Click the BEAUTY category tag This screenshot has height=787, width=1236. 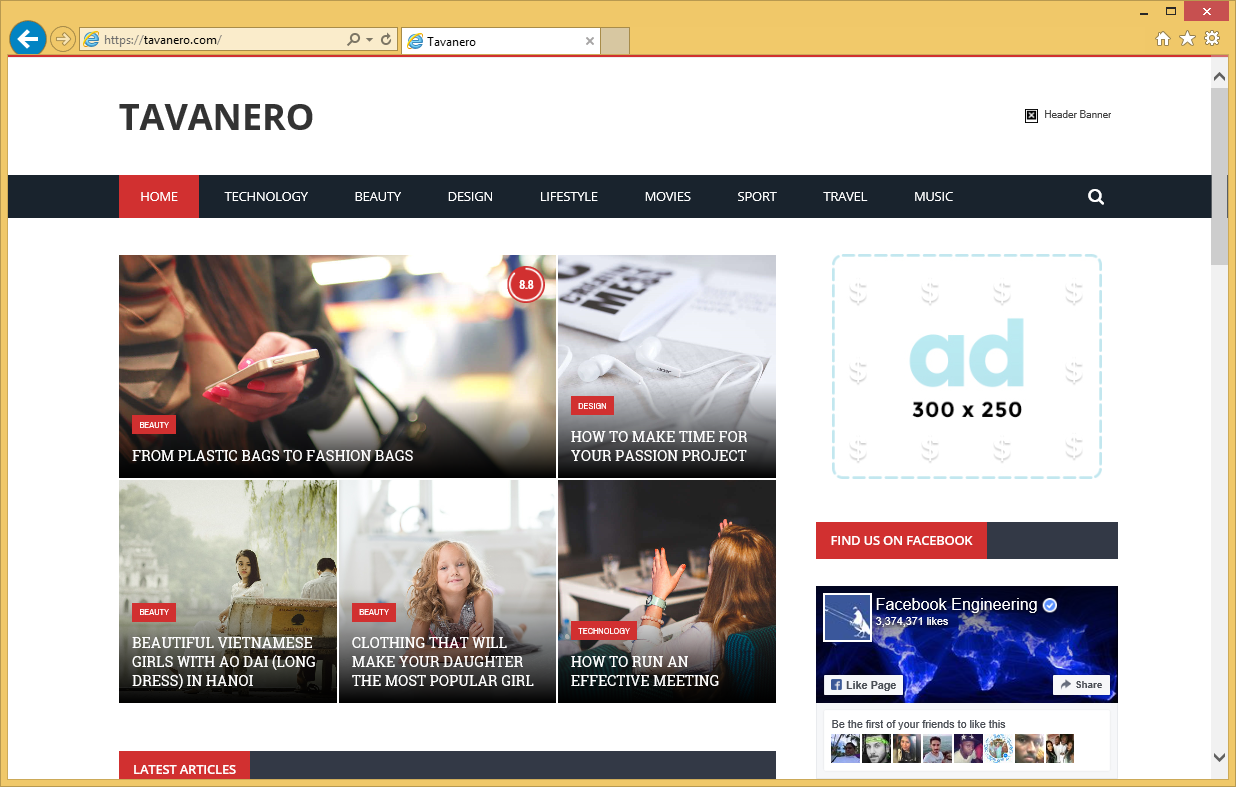153,424
